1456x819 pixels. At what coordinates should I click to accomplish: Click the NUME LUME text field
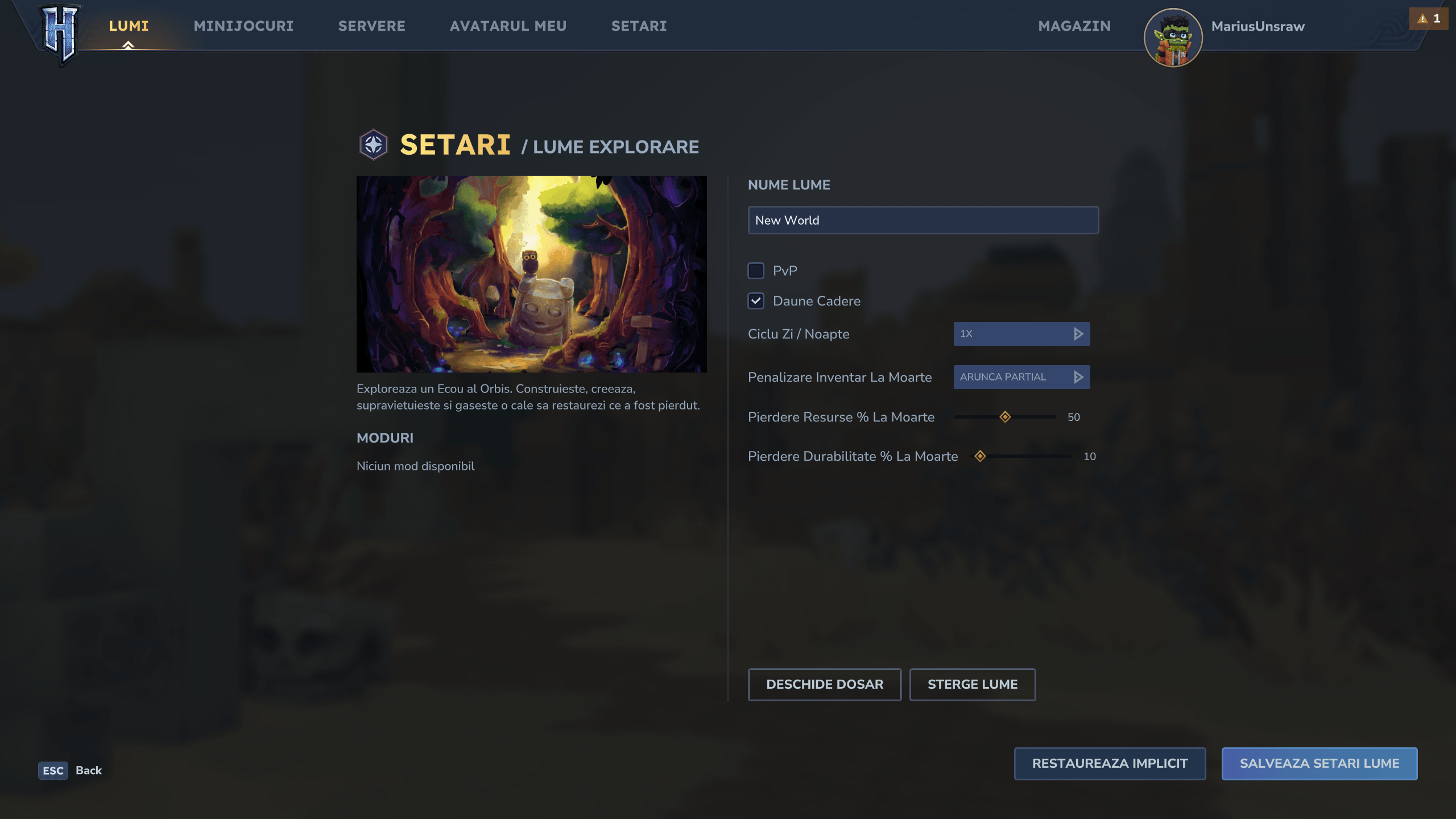[x=923, y=220]
